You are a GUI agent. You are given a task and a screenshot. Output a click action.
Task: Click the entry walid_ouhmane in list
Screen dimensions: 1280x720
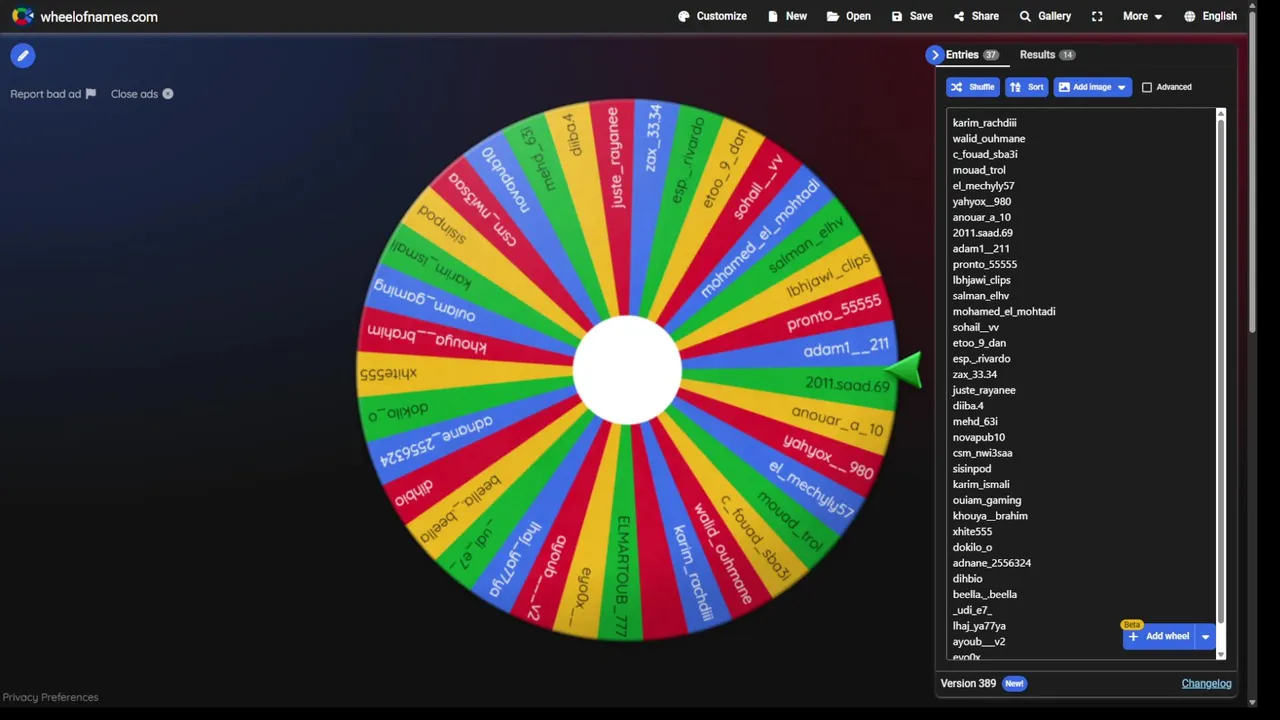pyautogui.click(x=988, y=139)
